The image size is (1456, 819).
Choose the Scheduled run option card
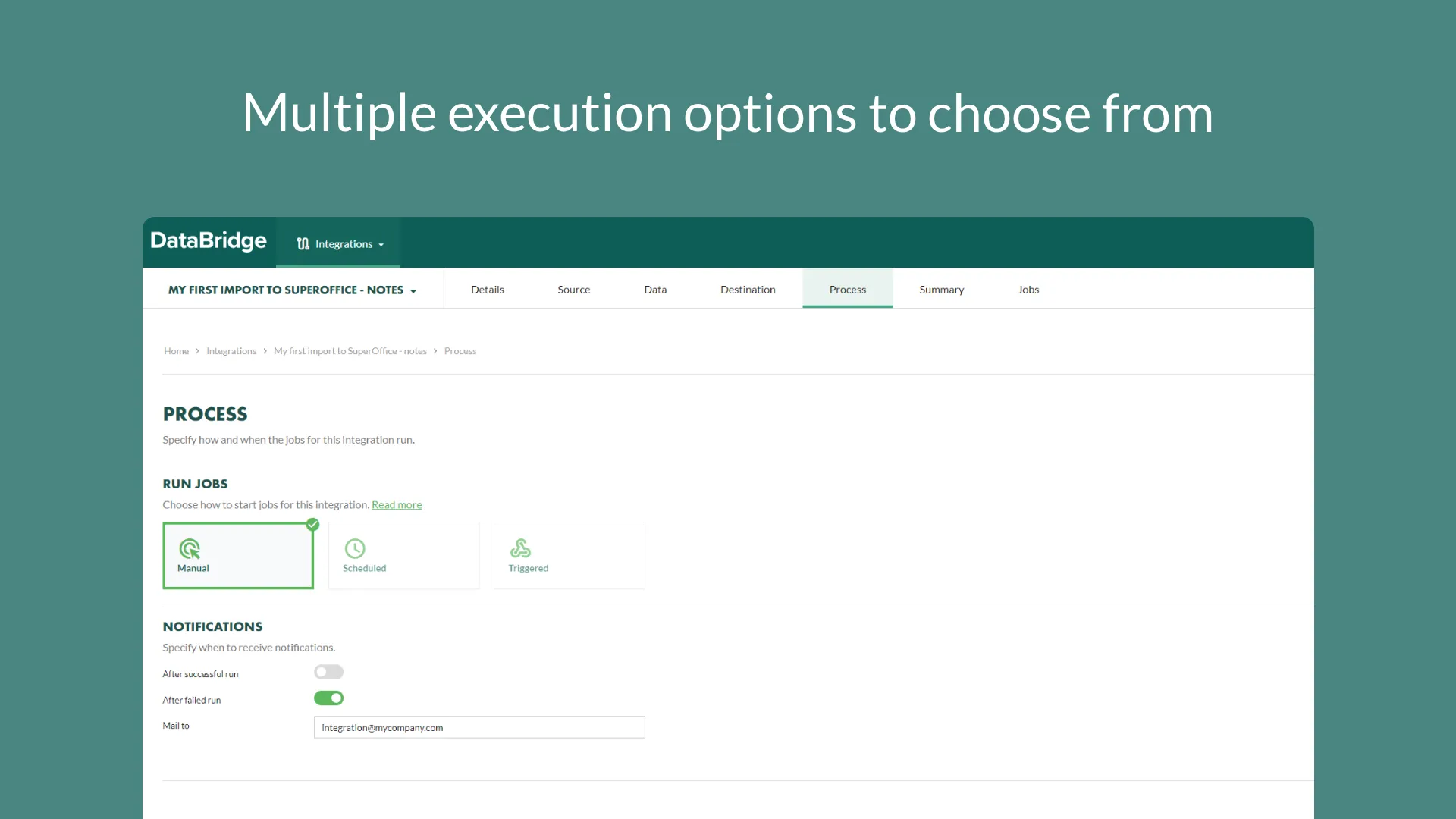(x=403, y=555)
